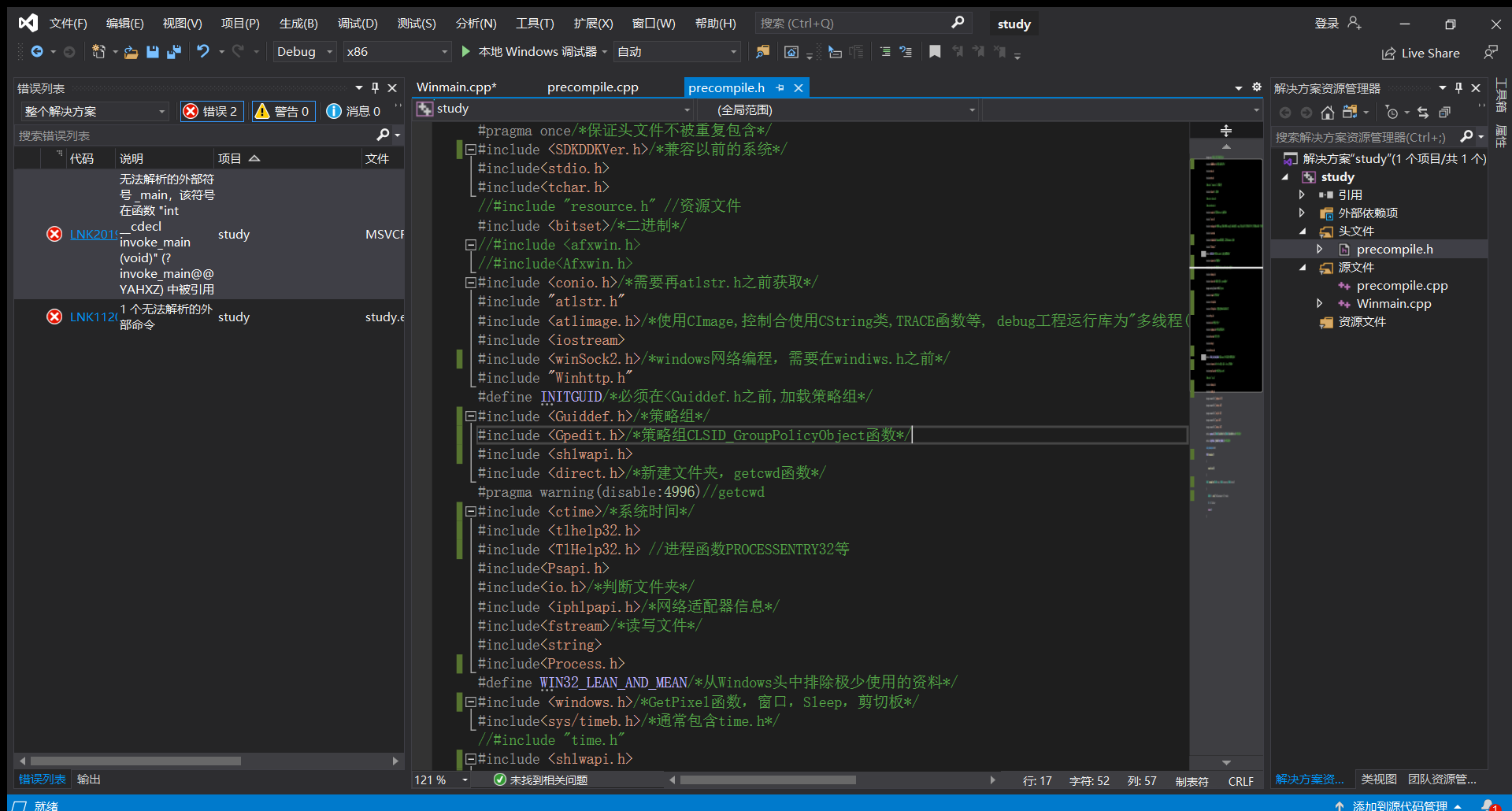Click the Collapse All icon in Solution Explorer

point(1444,113)
